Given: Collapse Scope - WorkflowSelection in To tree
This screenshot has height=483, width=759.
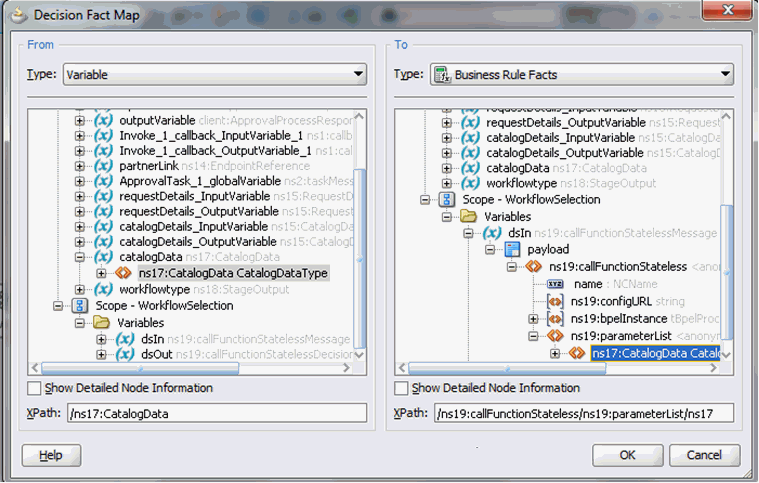Looking at the screenshot, I should (425, 199).
